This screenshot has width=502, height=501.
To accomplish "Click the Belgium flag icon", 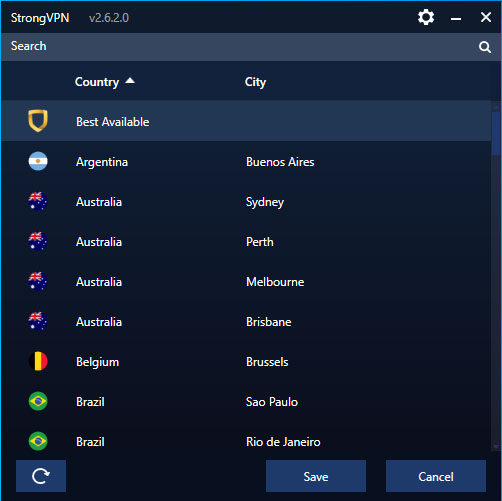I will coord(38,361).
